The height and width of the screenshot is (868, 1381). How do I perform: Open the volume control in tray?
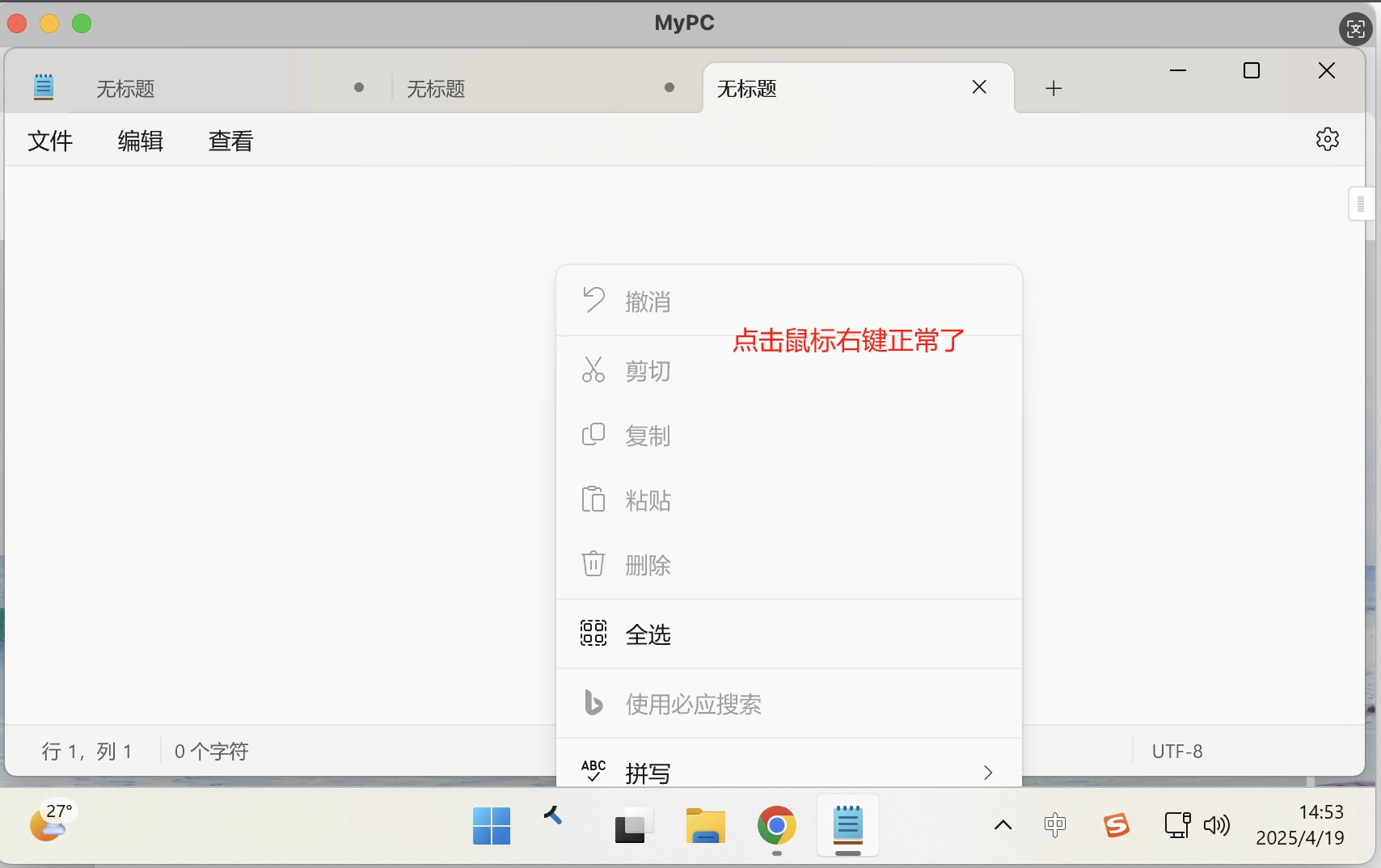pos(1216,825)
